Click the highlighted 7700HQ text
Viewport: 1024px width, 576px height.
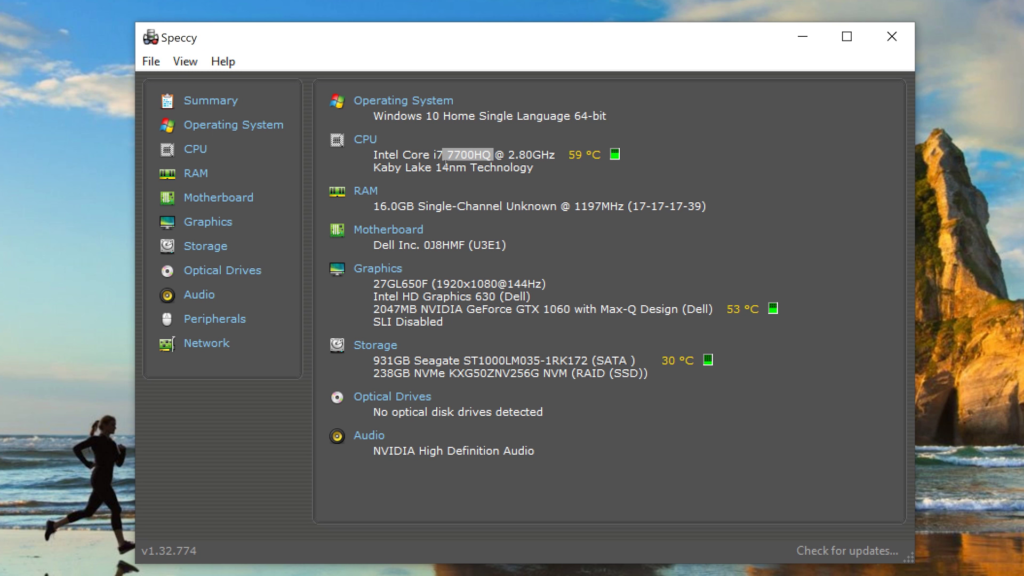coord(468,155)
